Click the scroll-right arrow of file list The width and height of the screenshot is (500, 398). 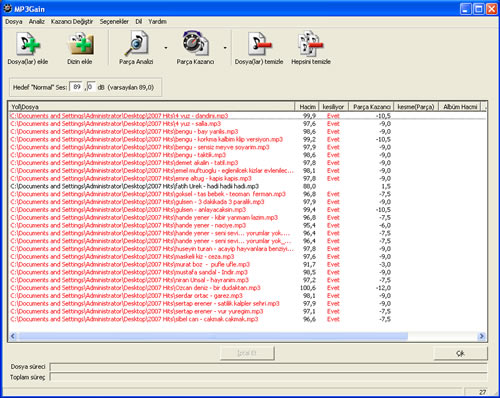(481, 336)
